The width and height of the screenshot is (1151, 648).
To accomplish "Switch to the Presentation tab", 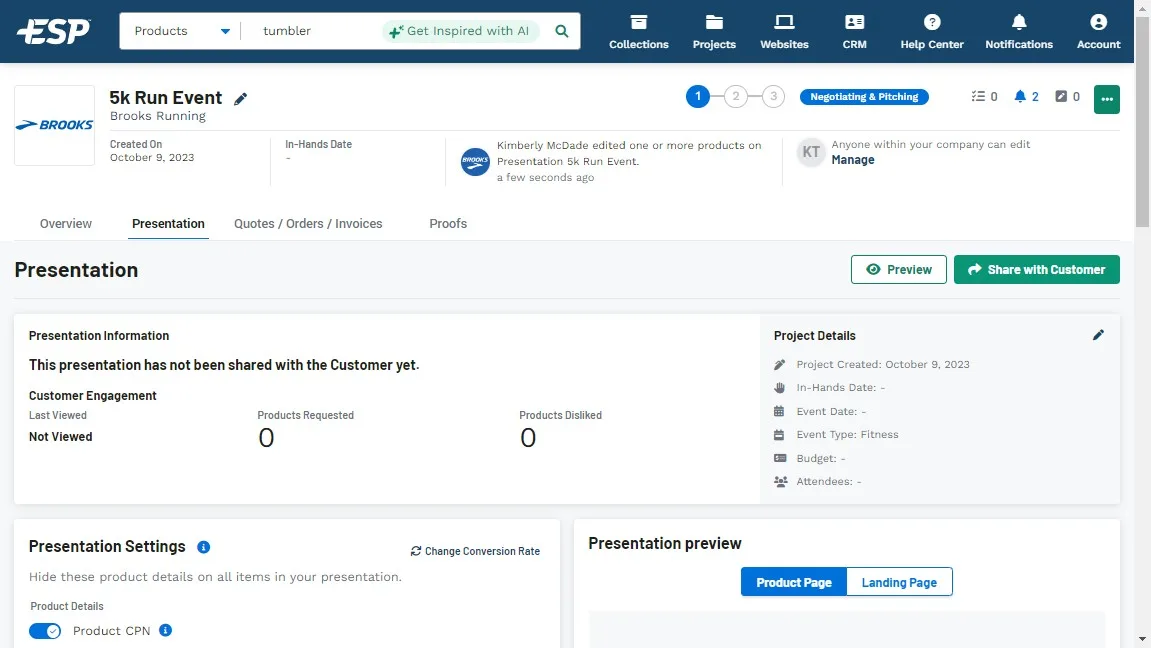I will (x=168, y=224).
